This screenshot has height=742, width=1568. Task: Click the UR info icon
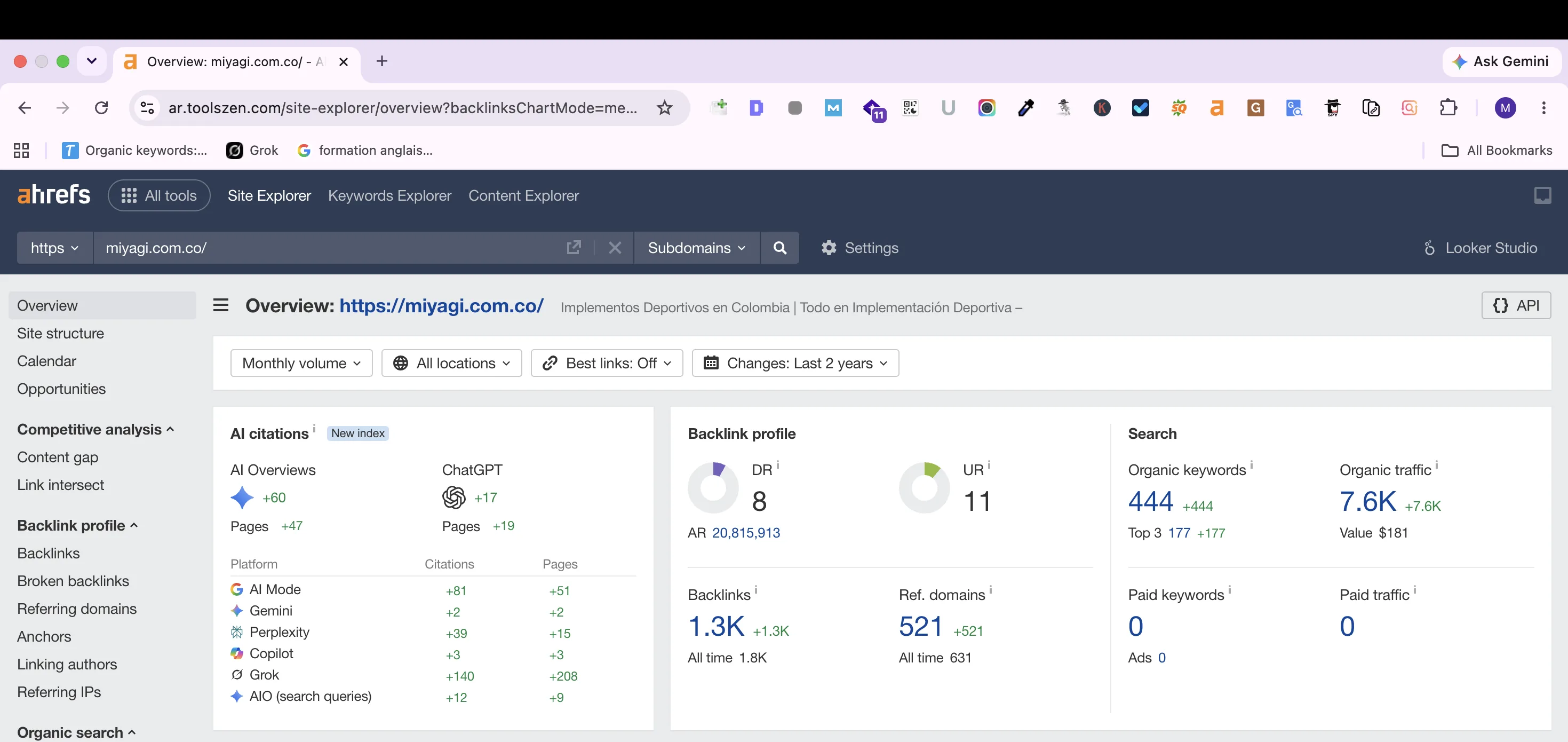(x=989, y=465)
